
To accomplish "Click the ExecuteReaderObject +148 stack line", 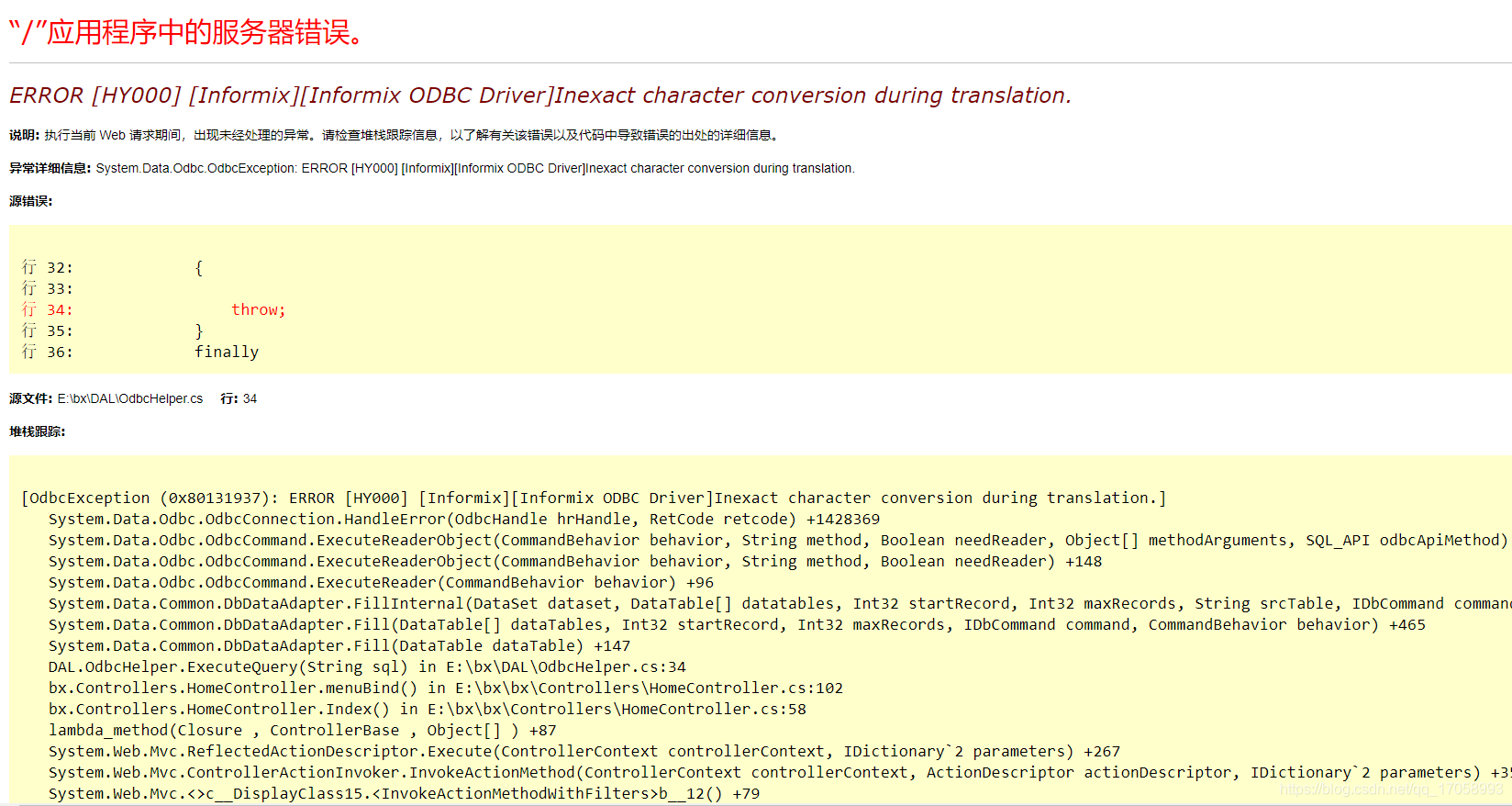I will coord(575,562).
